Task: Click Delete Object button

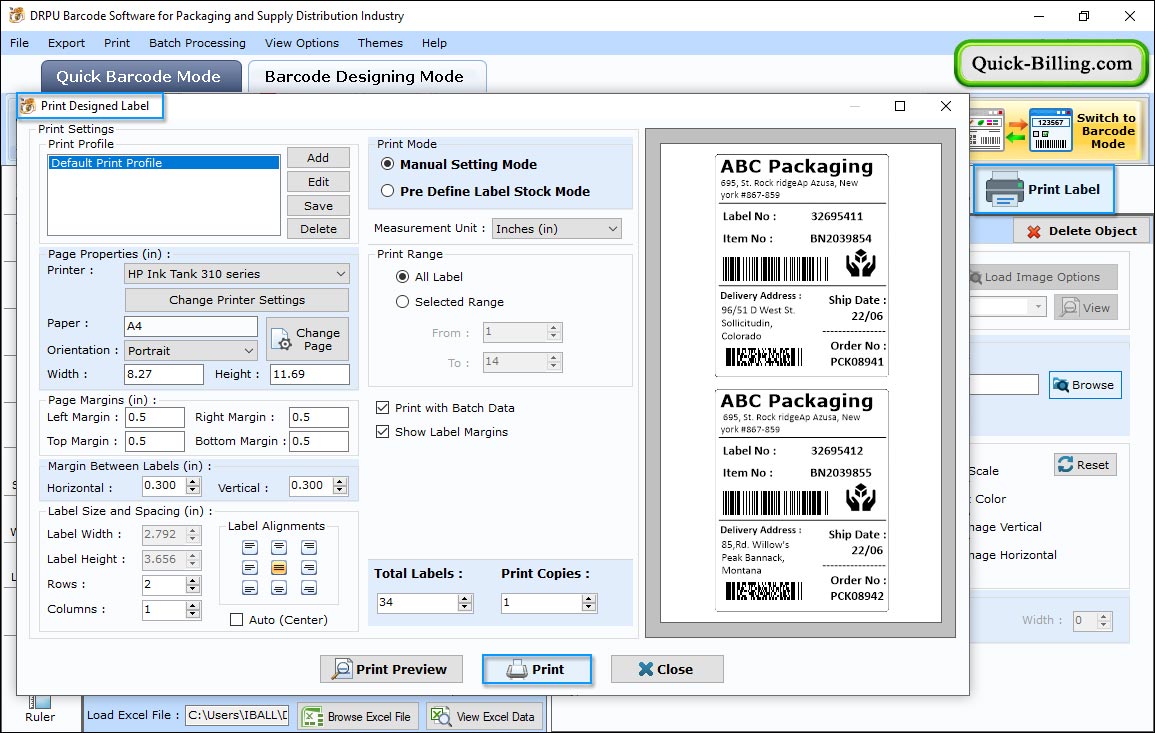Action: coord(1081,231)
